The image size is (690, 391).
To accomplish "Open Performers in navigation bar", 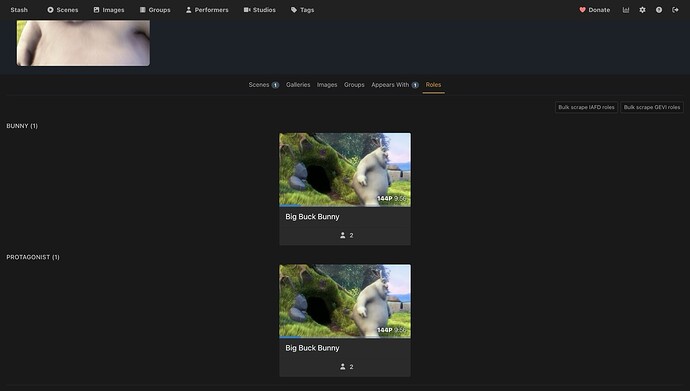I will (207, 10).
